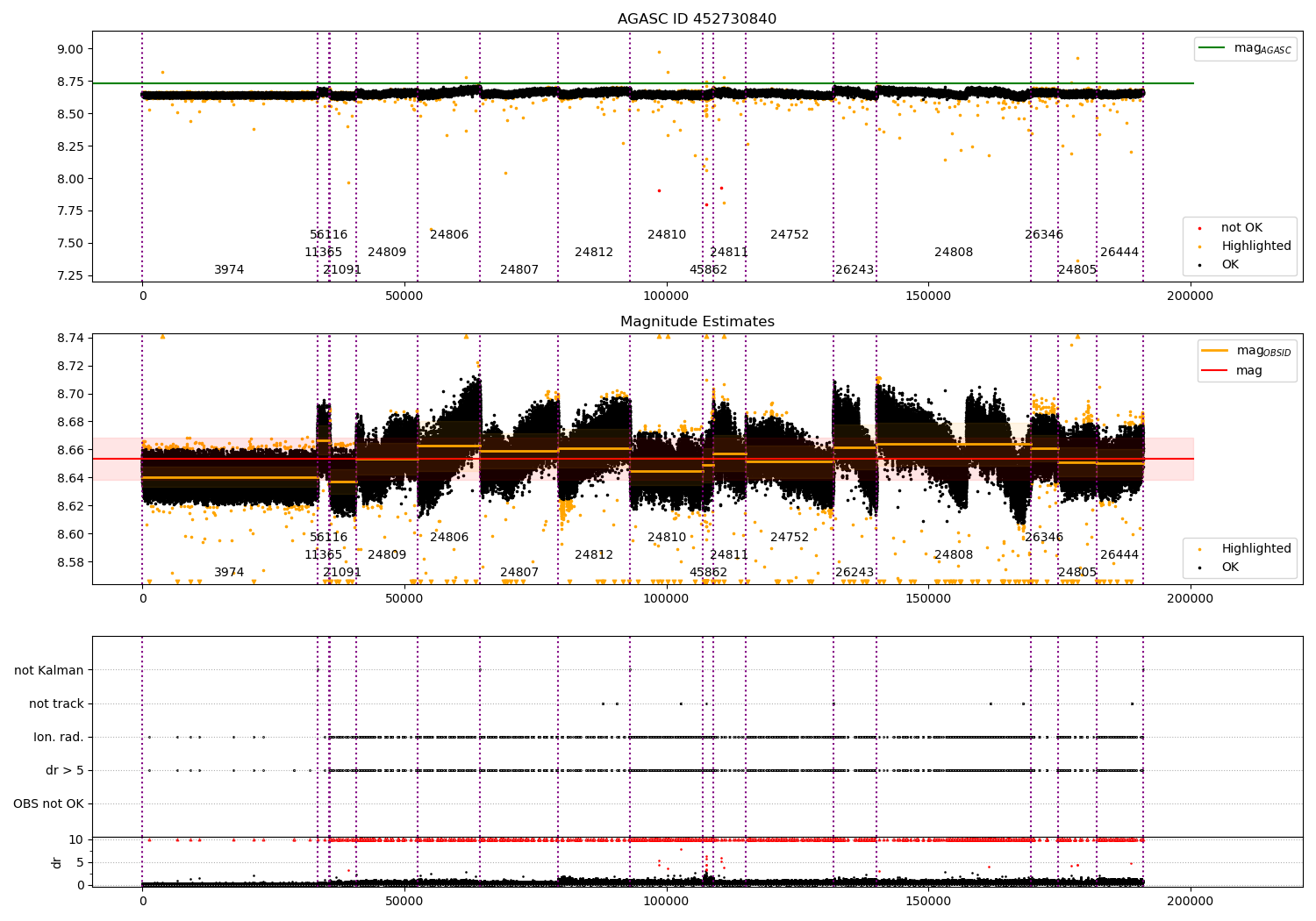Click obsid label 21091 in the AGASC ID plot
Viewport: 1316px width, 921px height.
(x=342, y=270)
